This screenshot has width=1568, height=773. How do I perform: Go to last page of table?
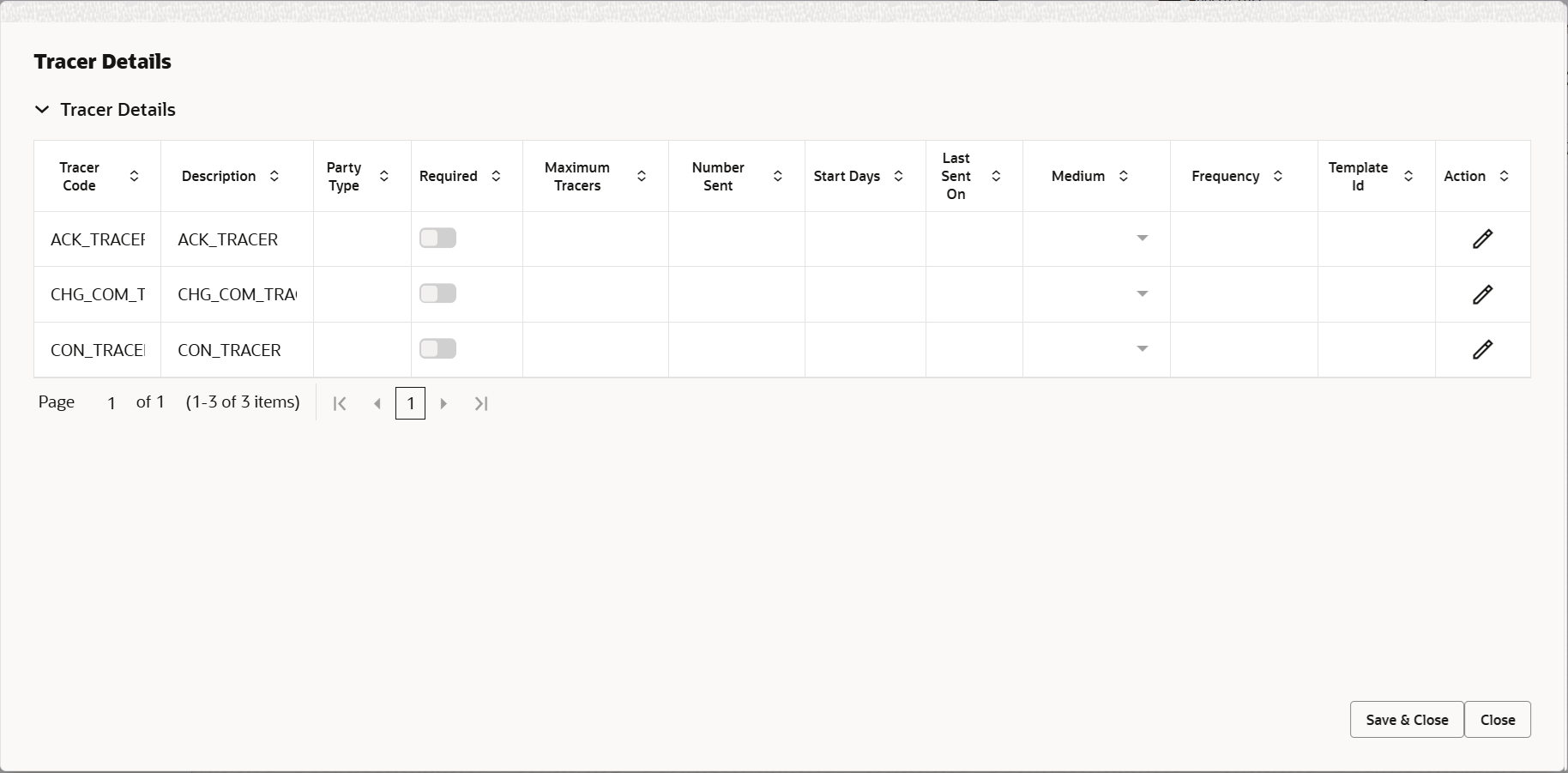click(x=481, y=403)
